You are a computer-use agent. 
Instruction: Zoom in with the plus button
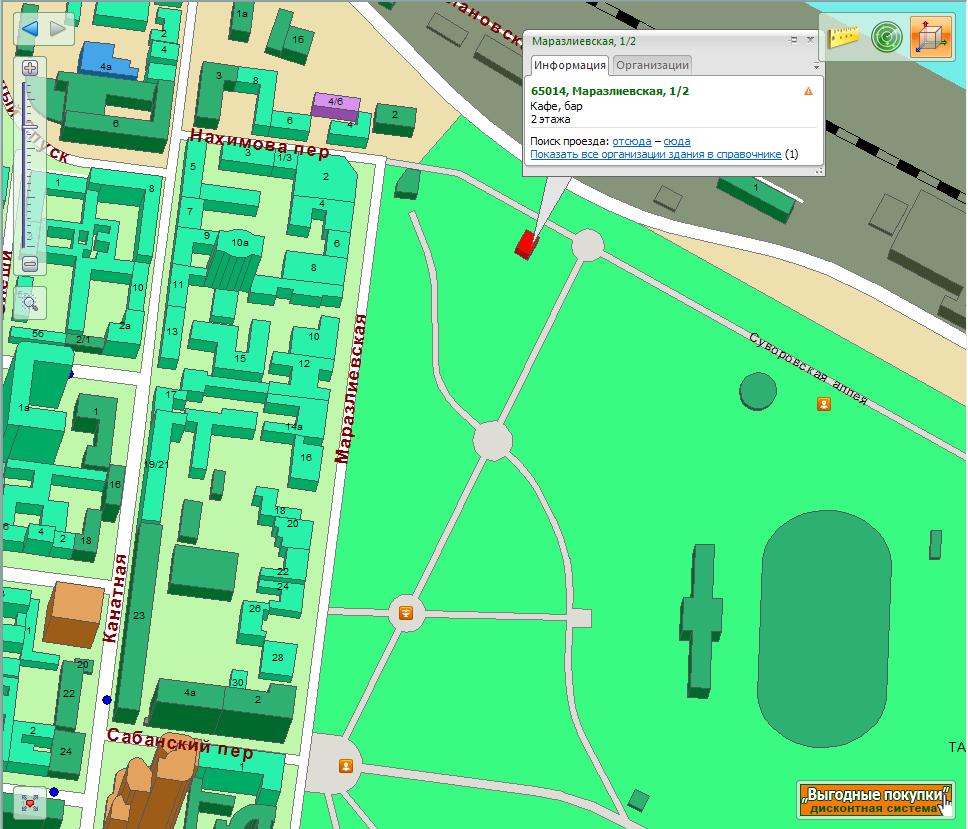[x=30, y=68]
